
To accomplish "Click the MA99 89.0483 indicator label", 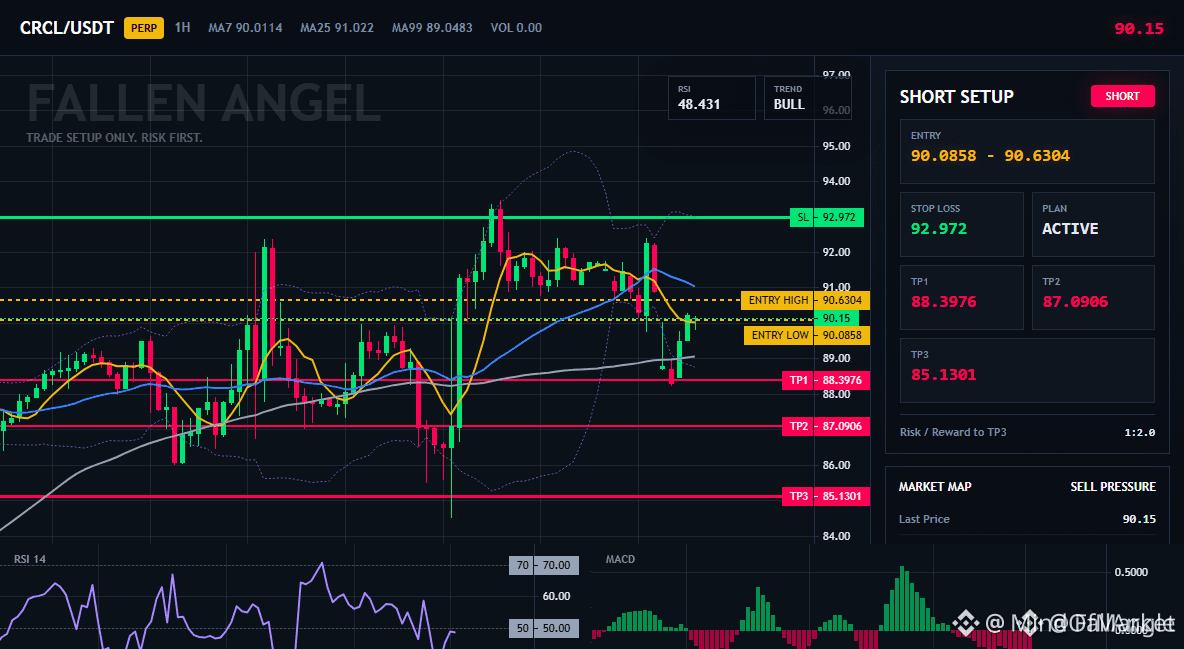I will coord(432,28).
